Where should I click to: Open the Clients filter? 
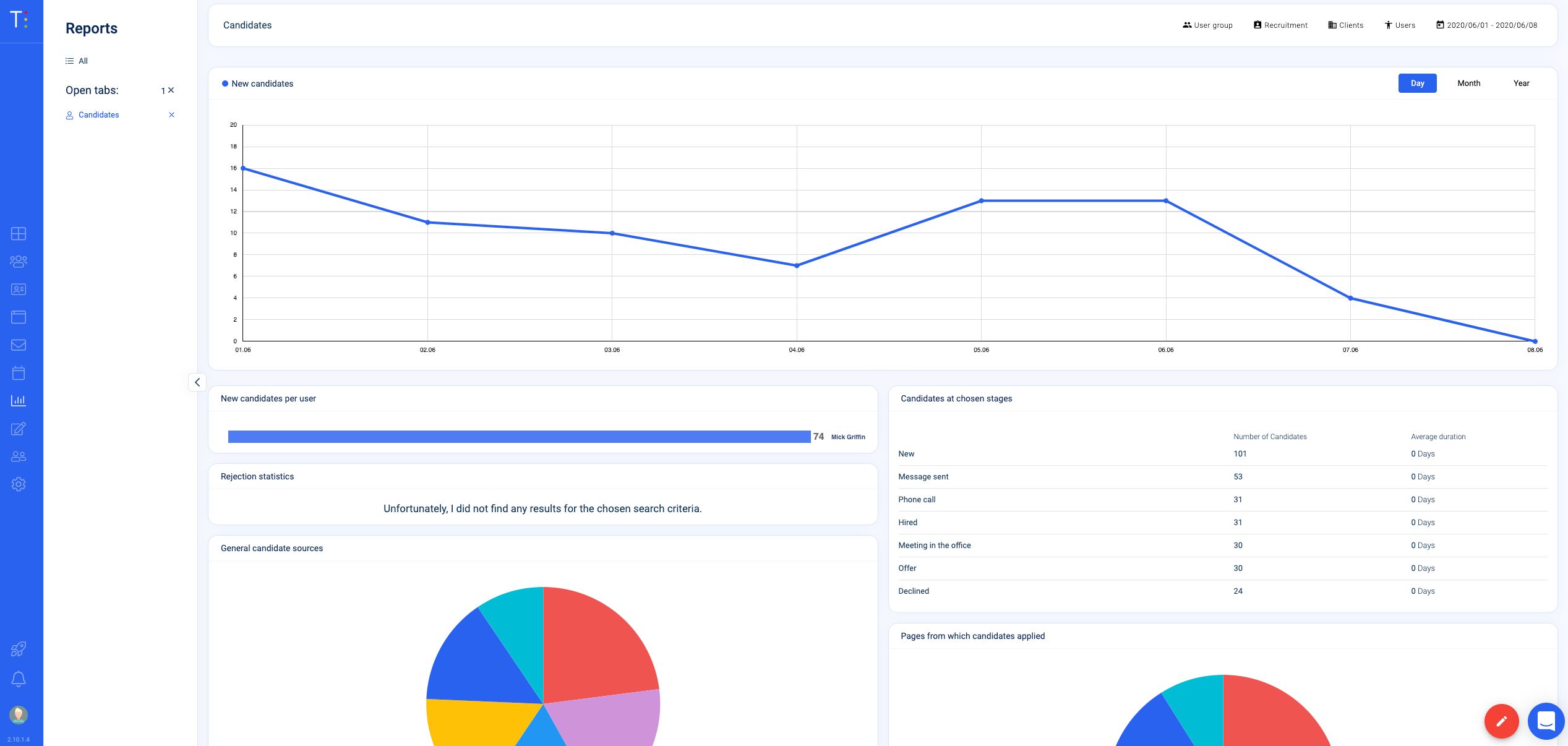pyautogui.click(x=1346, y=25)
